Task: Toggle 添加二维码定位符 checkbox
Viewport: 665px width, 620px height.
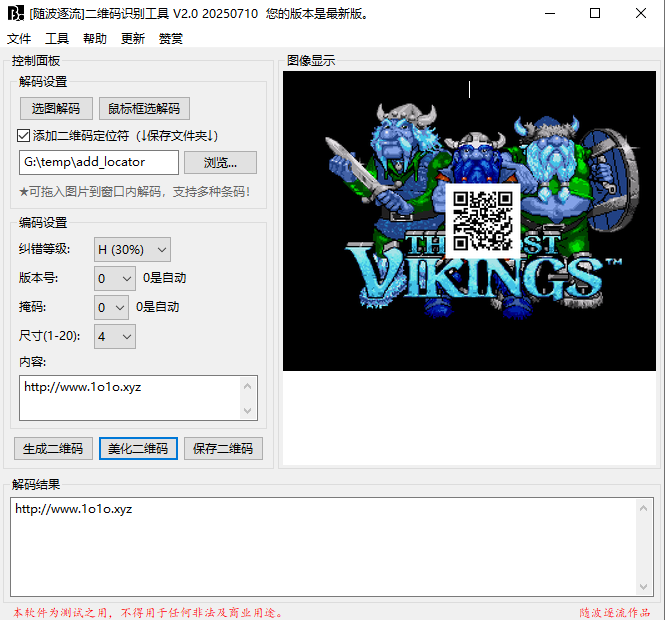Action: (x=23, y=136)
